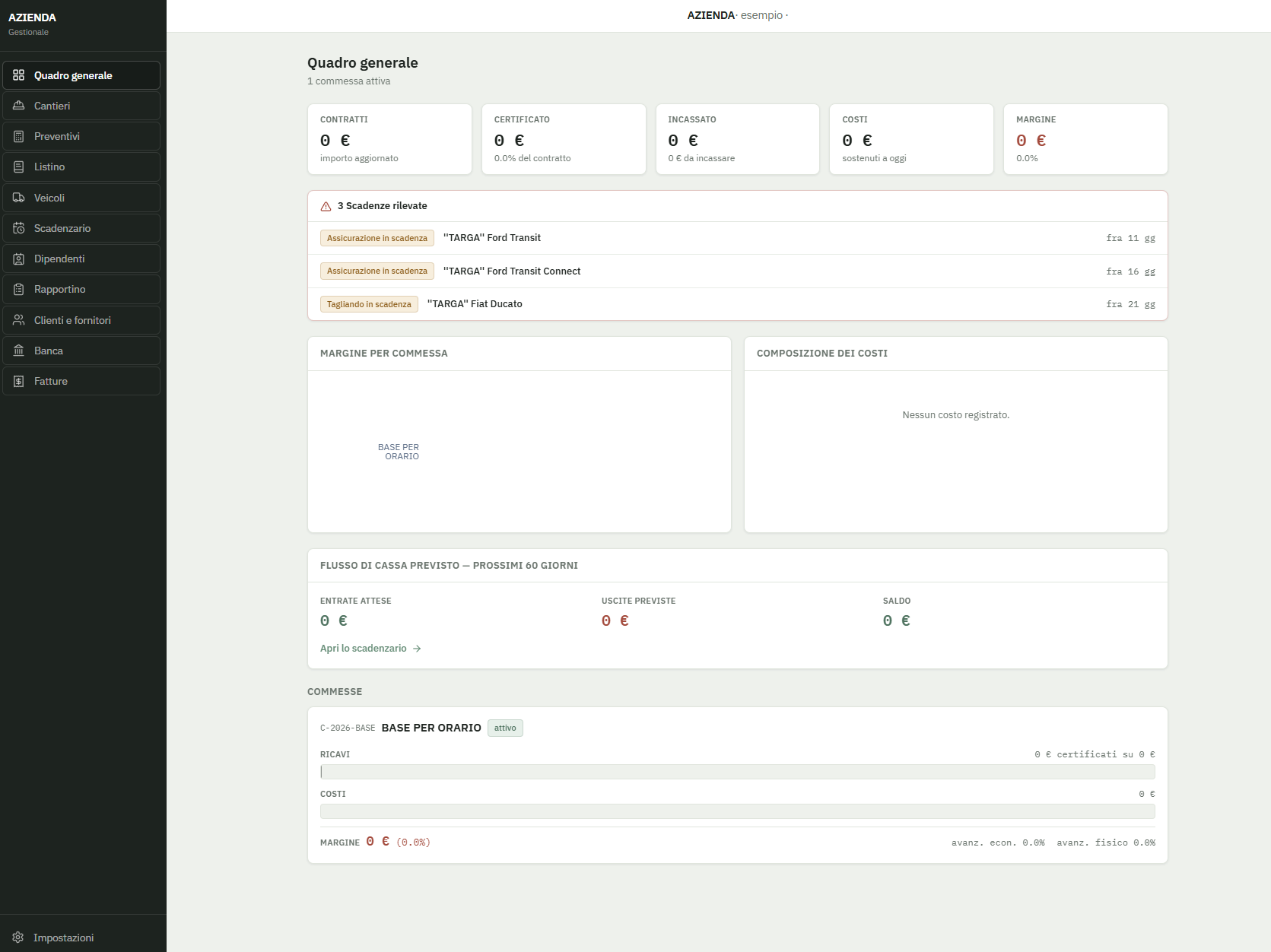Click the Clienti e fornitori people icon

click(19, 320)
